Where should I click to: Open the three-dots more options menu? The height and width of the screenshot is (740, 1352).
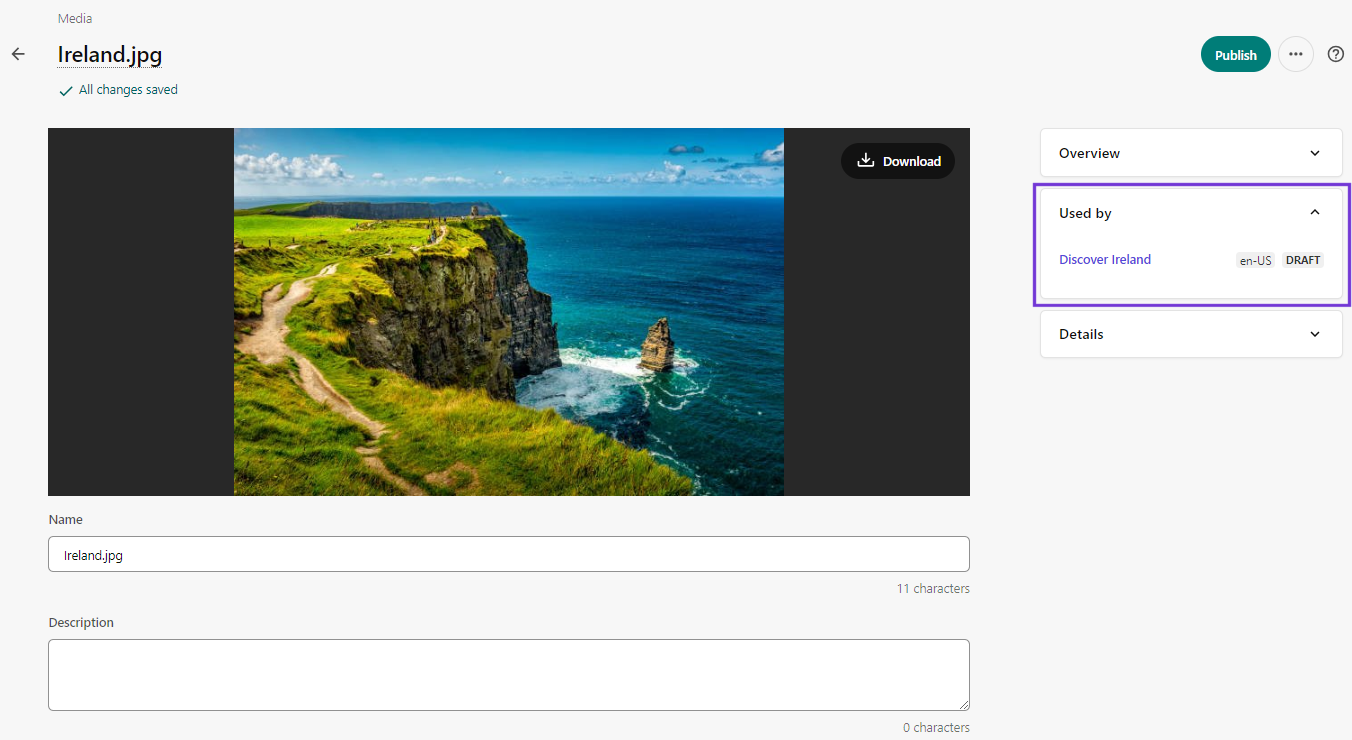(1296, 54)
